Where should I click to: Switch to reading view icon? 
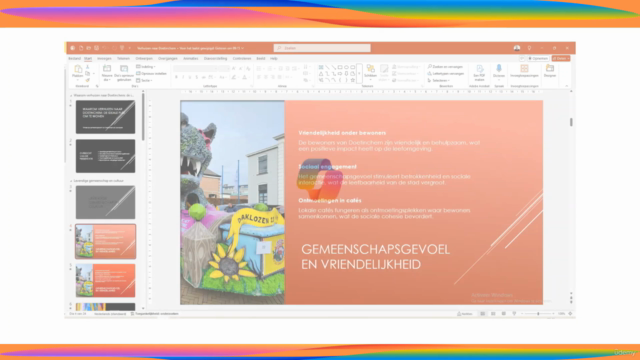point(504,314)
